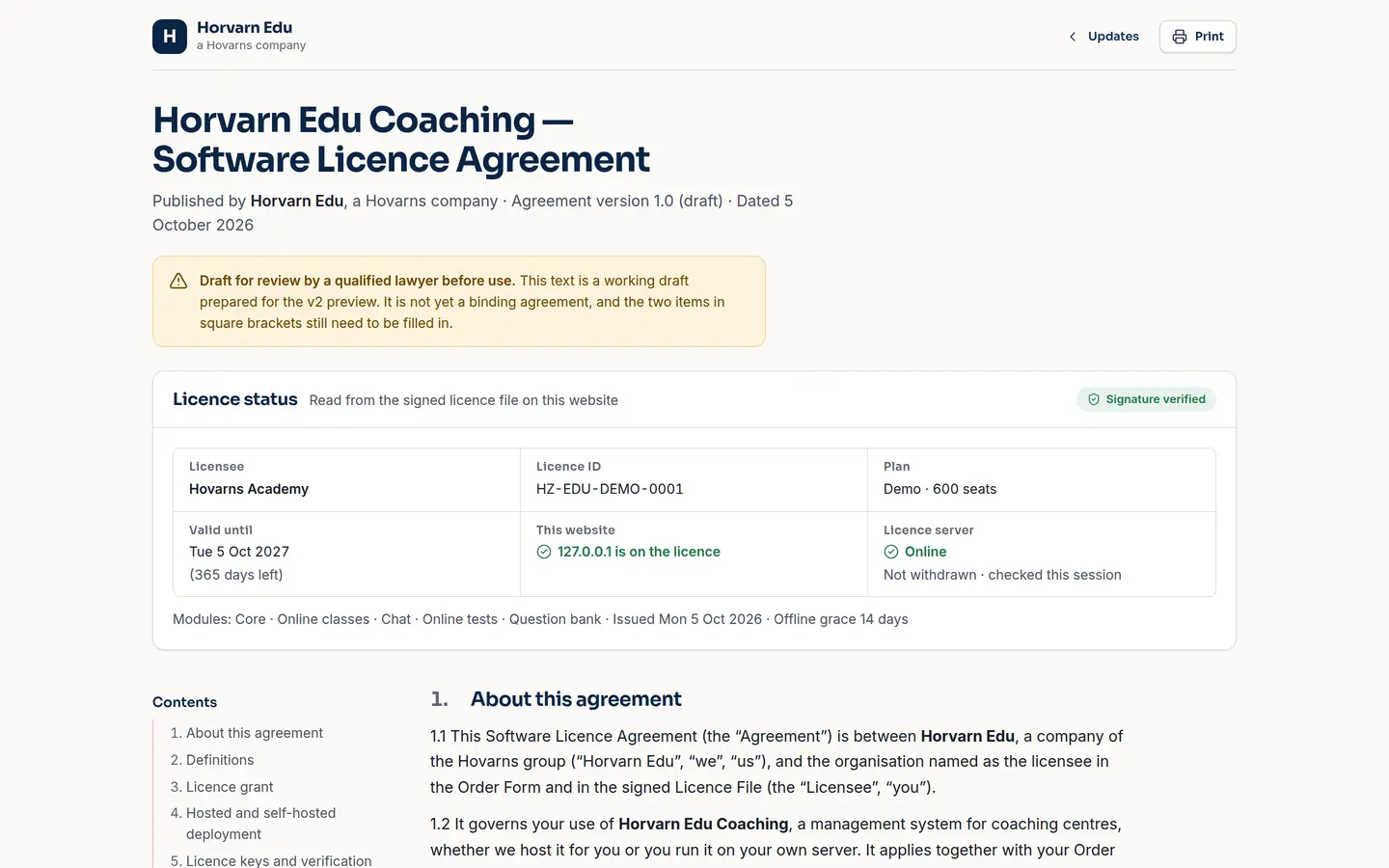Viewport: 1389px width, 868px height.
Task: Click 'Draft for review by a qualified lawyer' text
Action: [x=357, y=281]
